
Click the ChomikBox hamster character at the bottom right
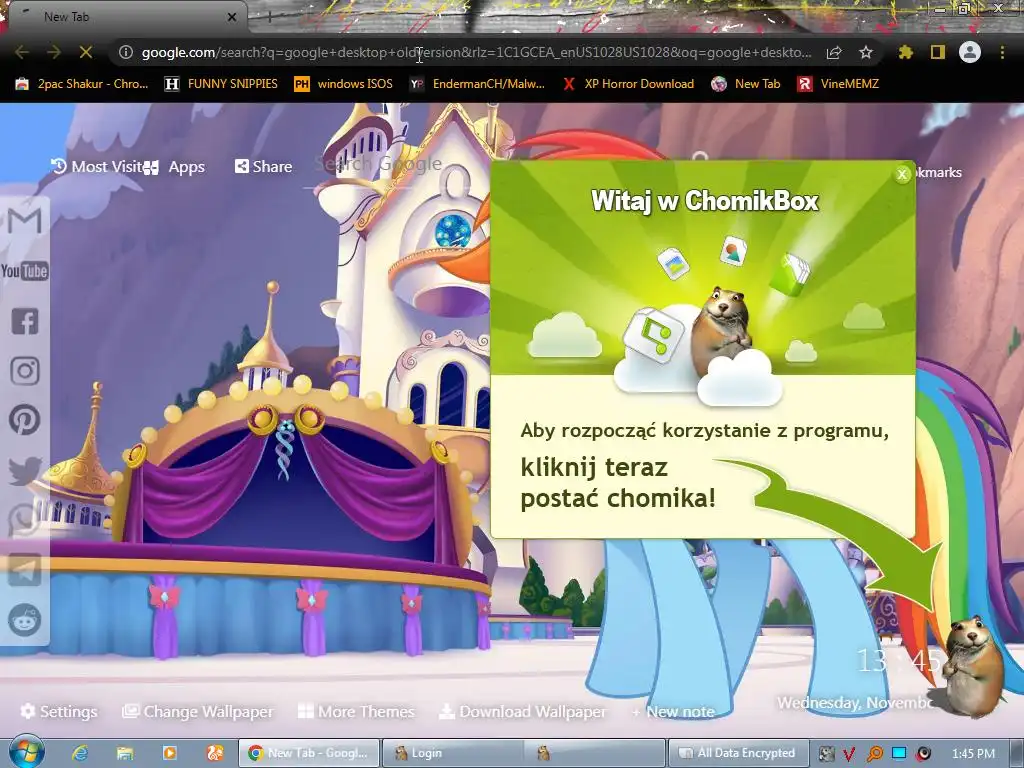click(971, 666)
